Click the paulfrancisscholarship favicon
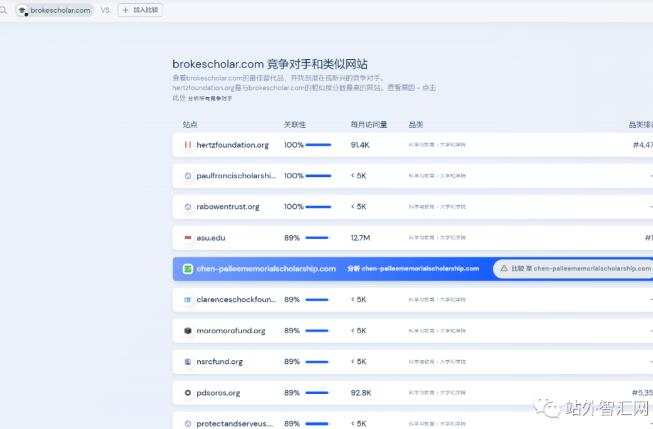This screenshot has width=653, height=429. 188,176
